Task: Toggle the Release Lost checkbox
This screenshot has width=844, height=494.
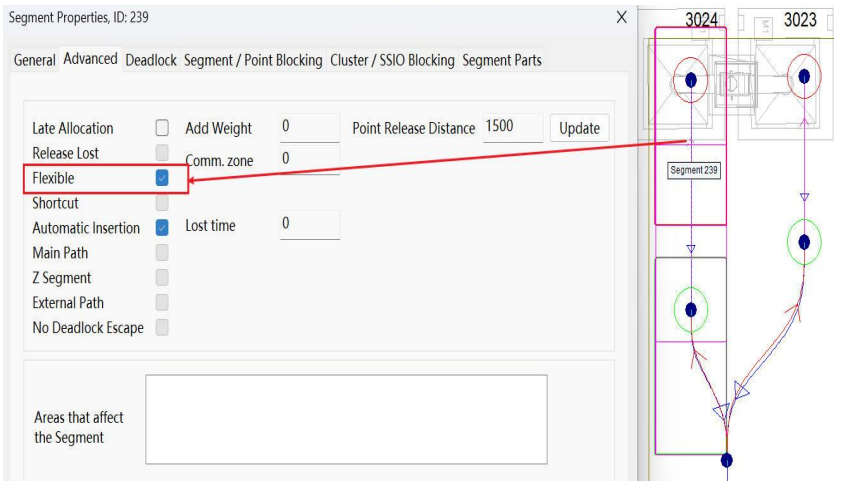Action: click(162, 153)
